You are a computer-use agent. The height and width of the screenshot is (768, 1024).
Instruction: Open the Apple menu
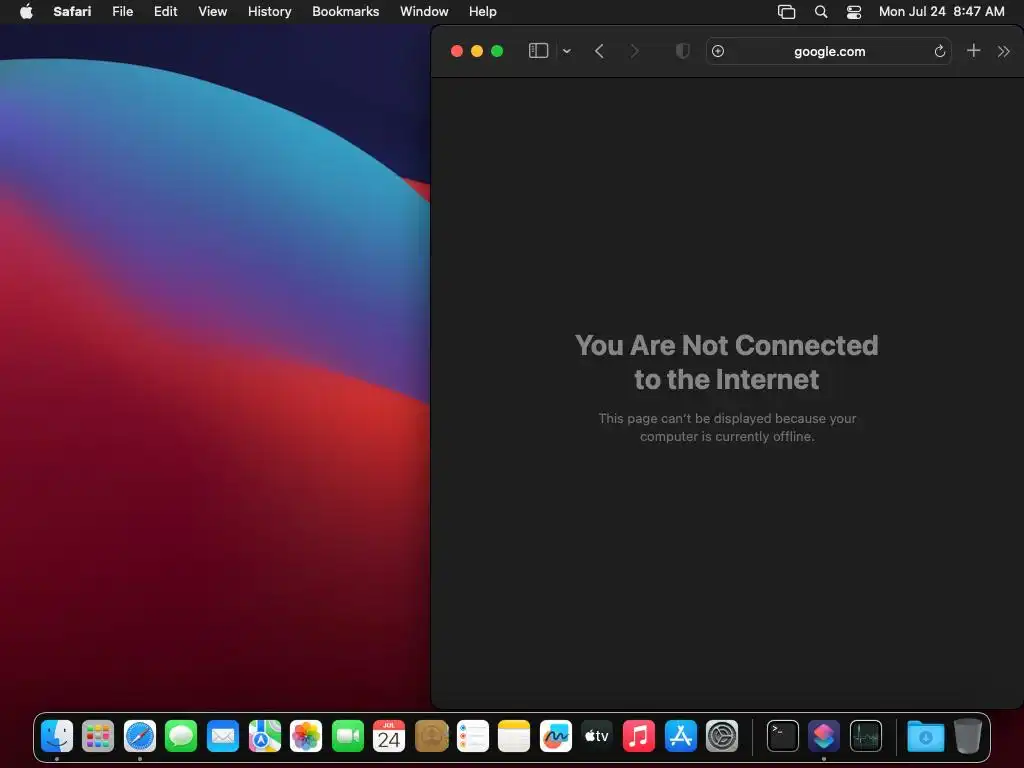click(x=26, y=11)
